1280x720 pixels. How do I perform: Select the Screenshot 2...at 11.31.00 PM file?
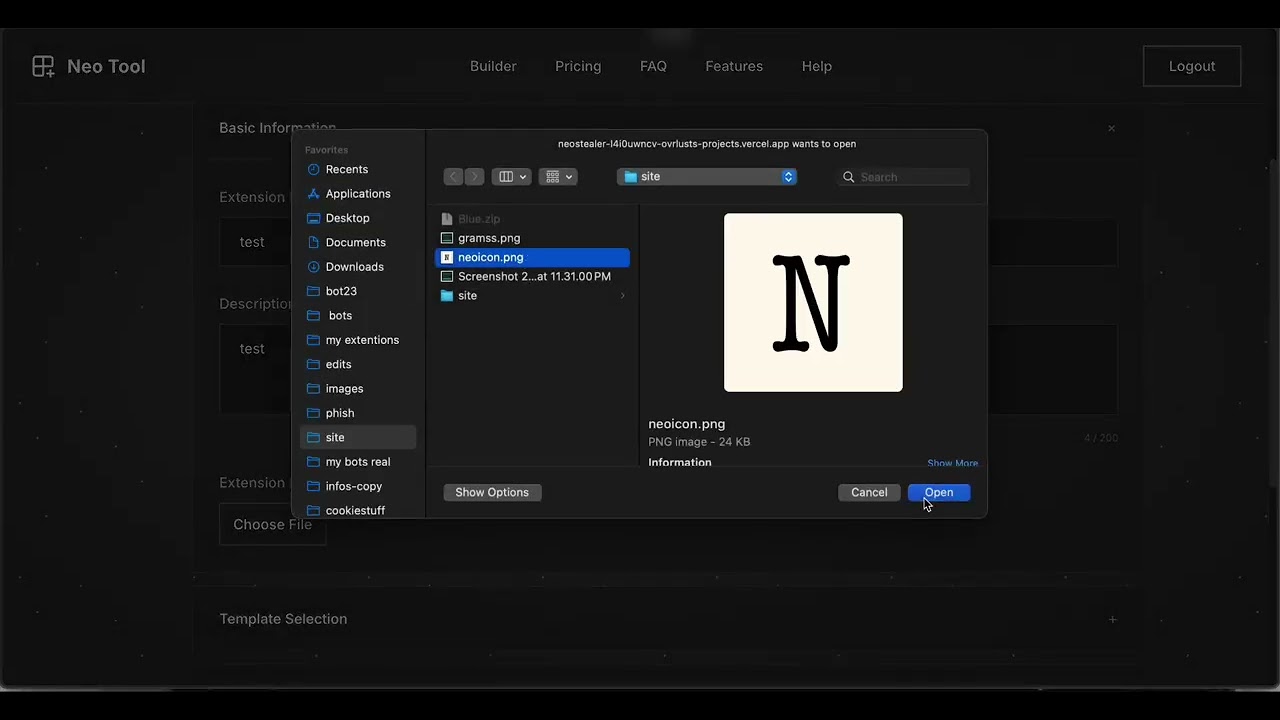point(533,277)
